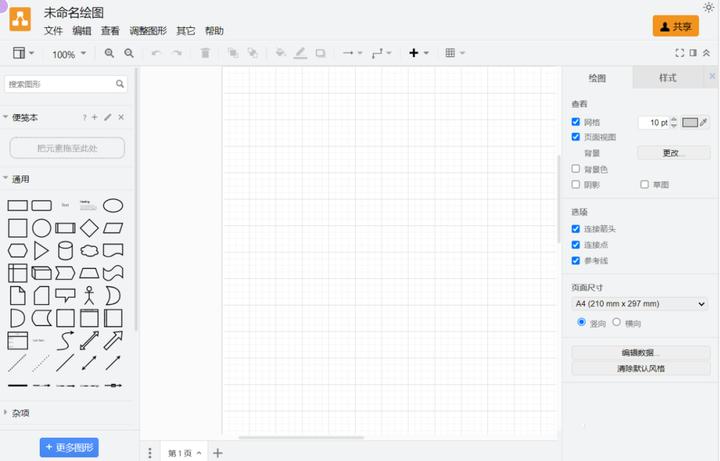The image size is (720, 461).
Task: Add a new page with plus icon
Action: [x=218, y=453]
